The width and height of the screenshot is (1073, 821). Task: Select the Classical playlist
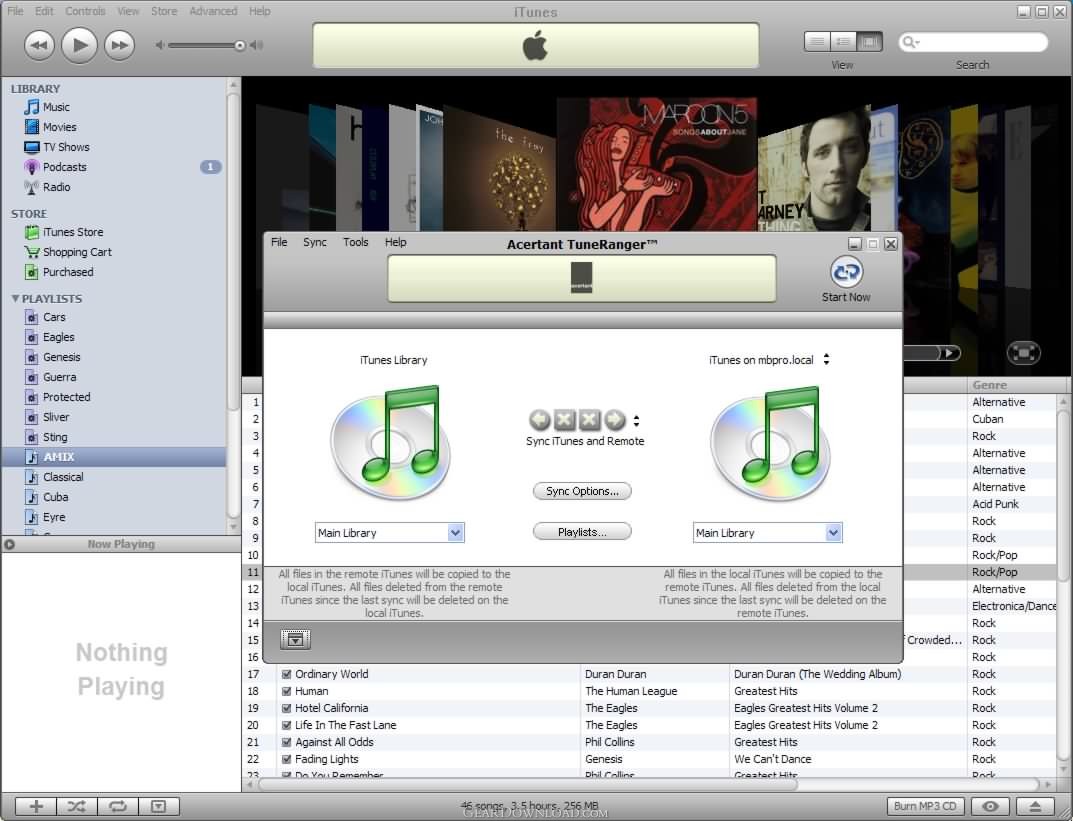pyautogui.click(x=63, y=477)
